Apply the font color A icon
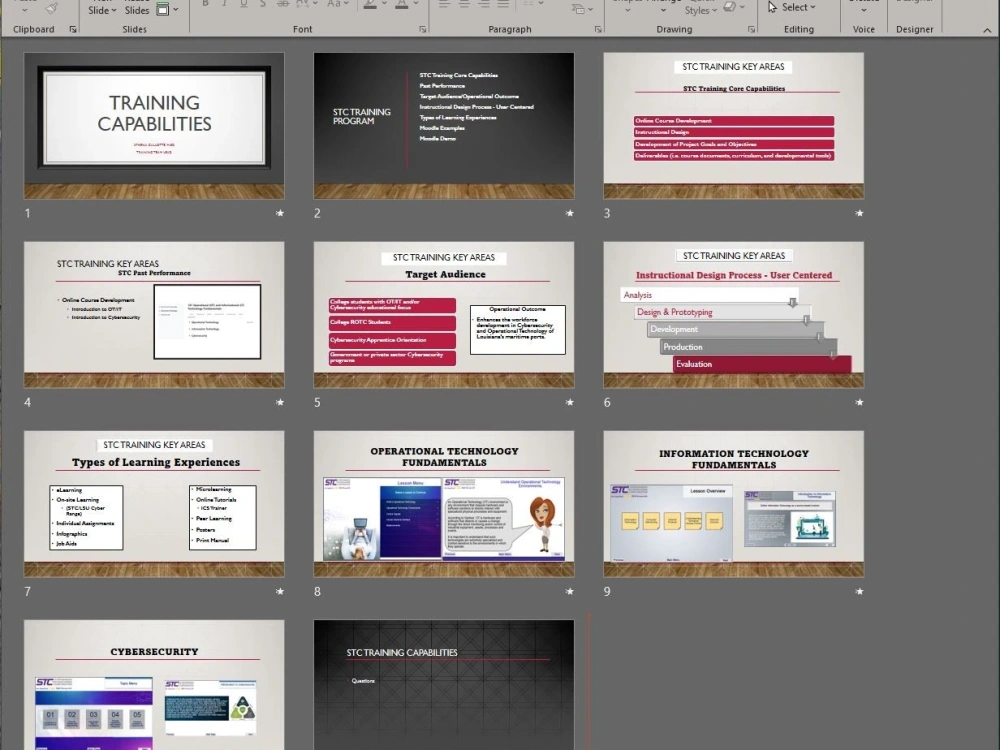 [x=401, y=4]
